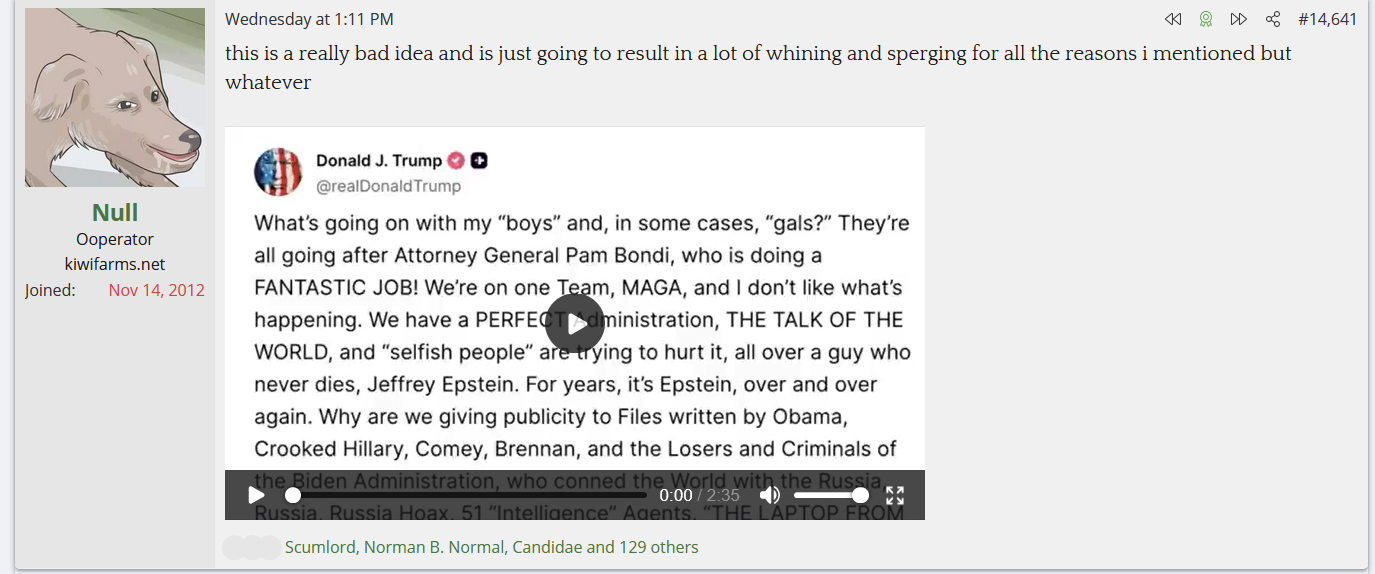Open Null's avatar image

[115, 97]
